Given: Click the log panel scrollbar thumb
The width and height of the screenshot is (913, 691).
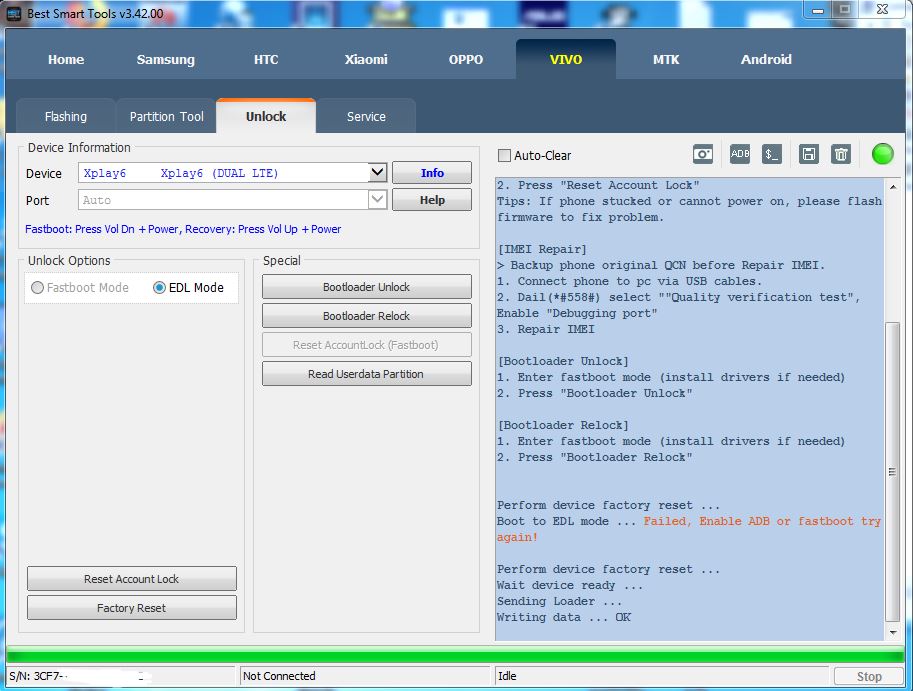Looking at the screenshot, I should [892, 472].
